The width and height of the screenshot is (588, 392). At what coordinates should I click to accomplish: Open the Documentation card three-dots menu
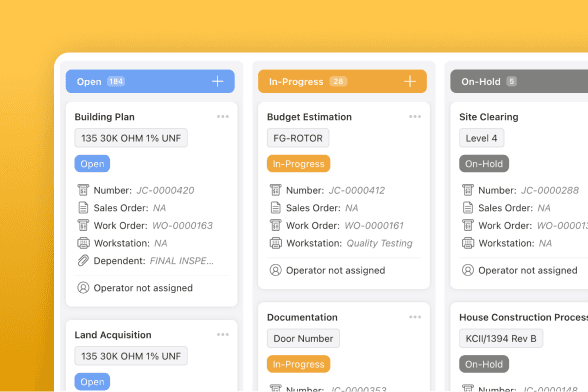(415, 317)
